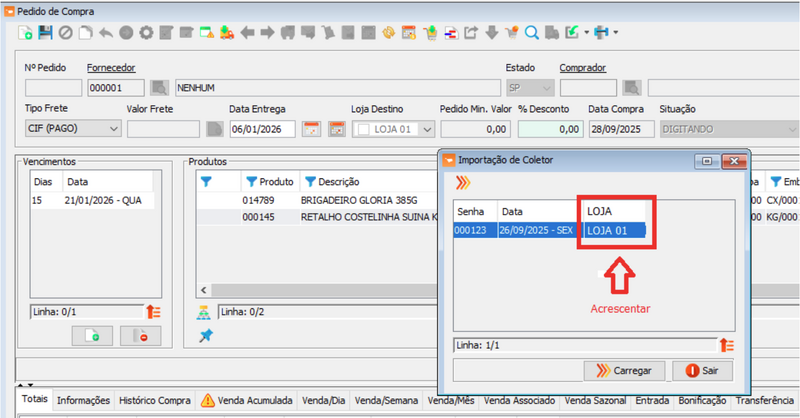Click the delivery truck with green arrow icon
The height and width of the screenshot is (418, 800).
(x=227, y=32)
